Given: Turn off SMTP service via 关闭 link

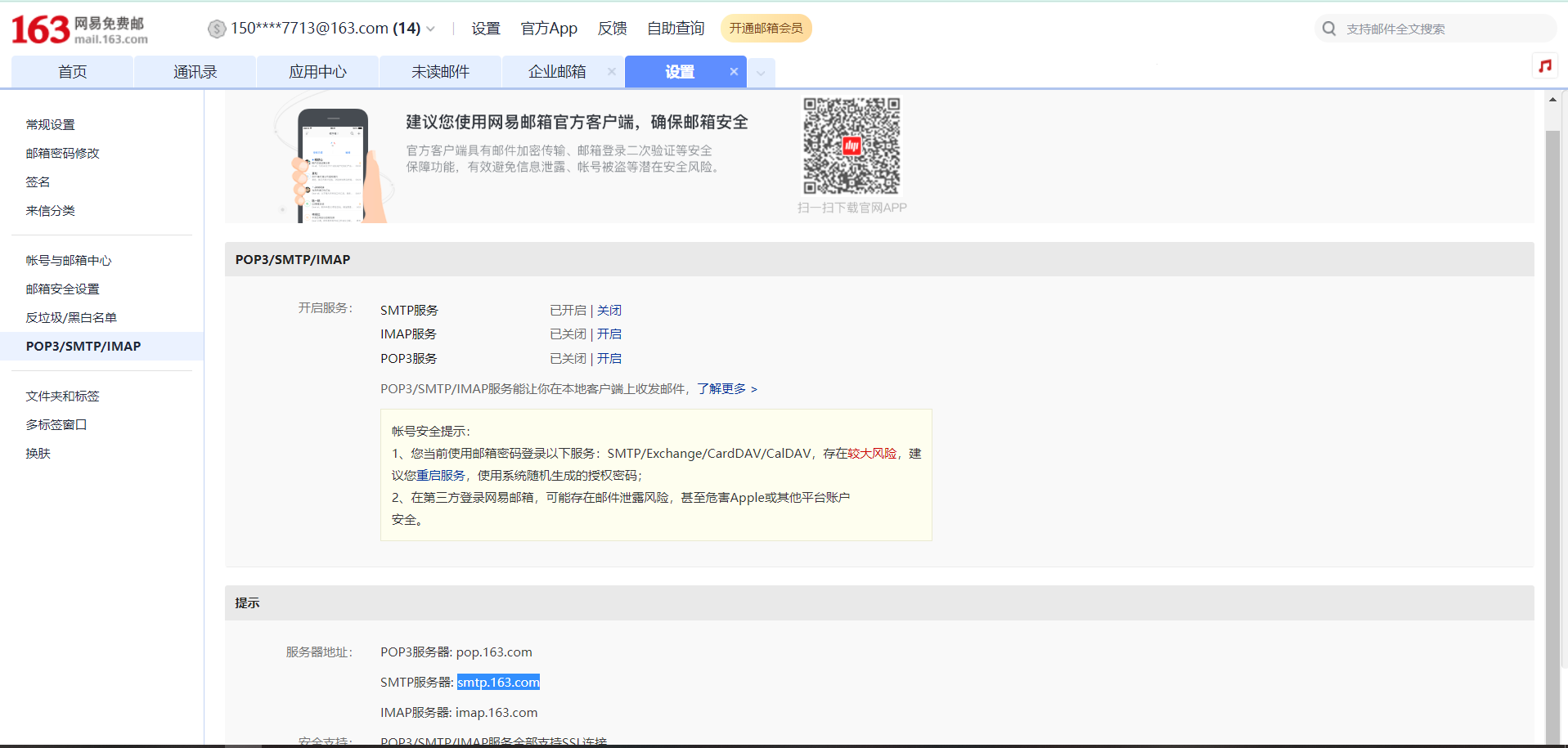Looking at the screenshot, I should point(609,310).
